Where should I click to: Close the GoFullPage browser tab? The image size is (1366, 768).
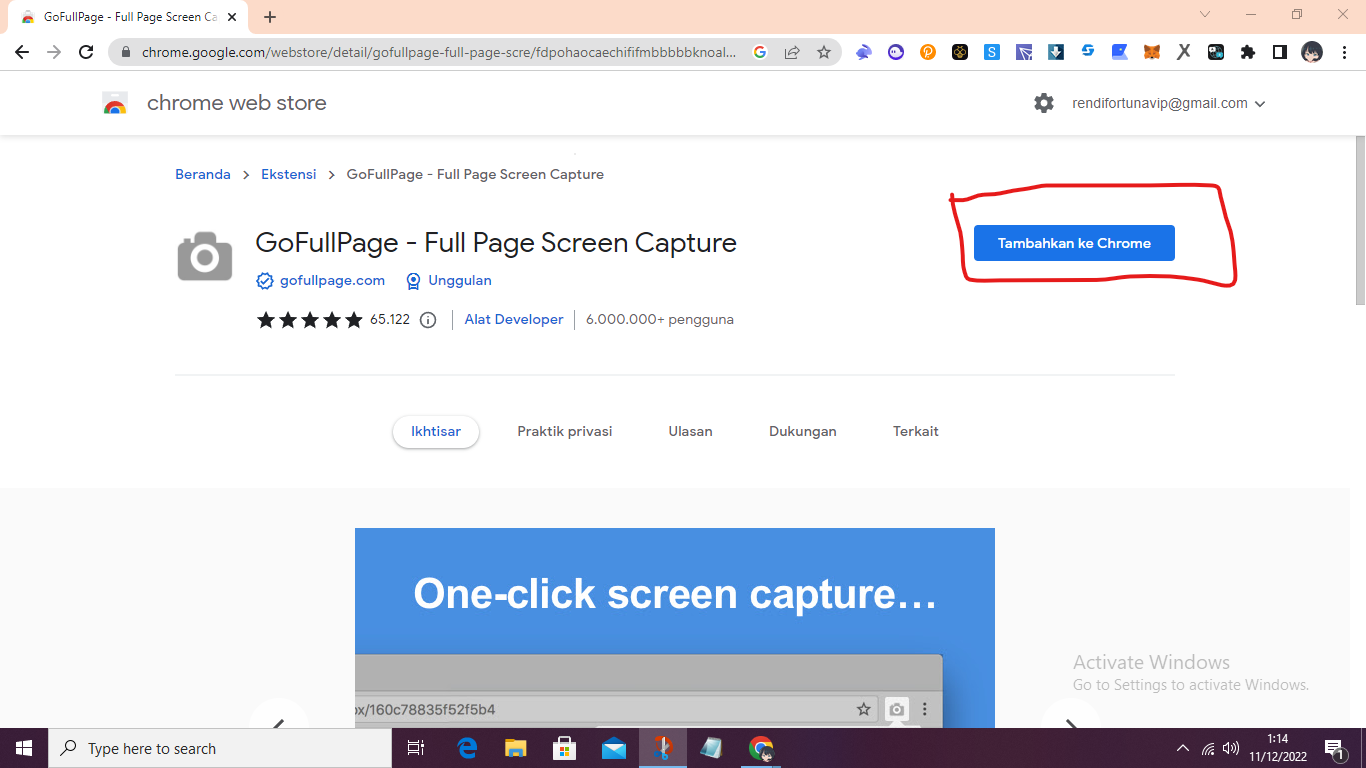232,17
